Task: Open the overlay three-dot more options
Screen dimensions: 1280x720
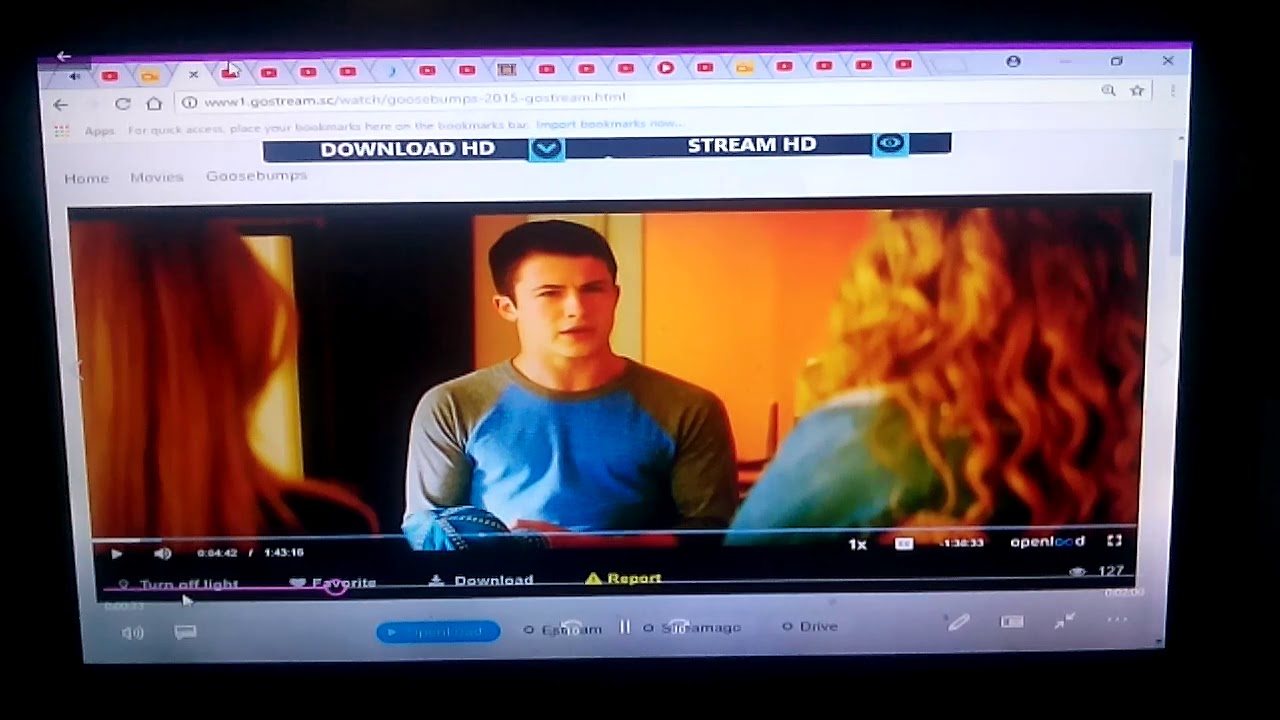Action: [x=1117, y=620]
